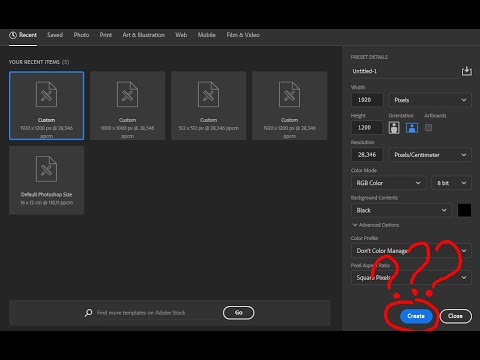Switch to the Saved tab
Image resolution: width=480 pixels, height=360 pixels.
pyautogui.click(x=55, y=35)
